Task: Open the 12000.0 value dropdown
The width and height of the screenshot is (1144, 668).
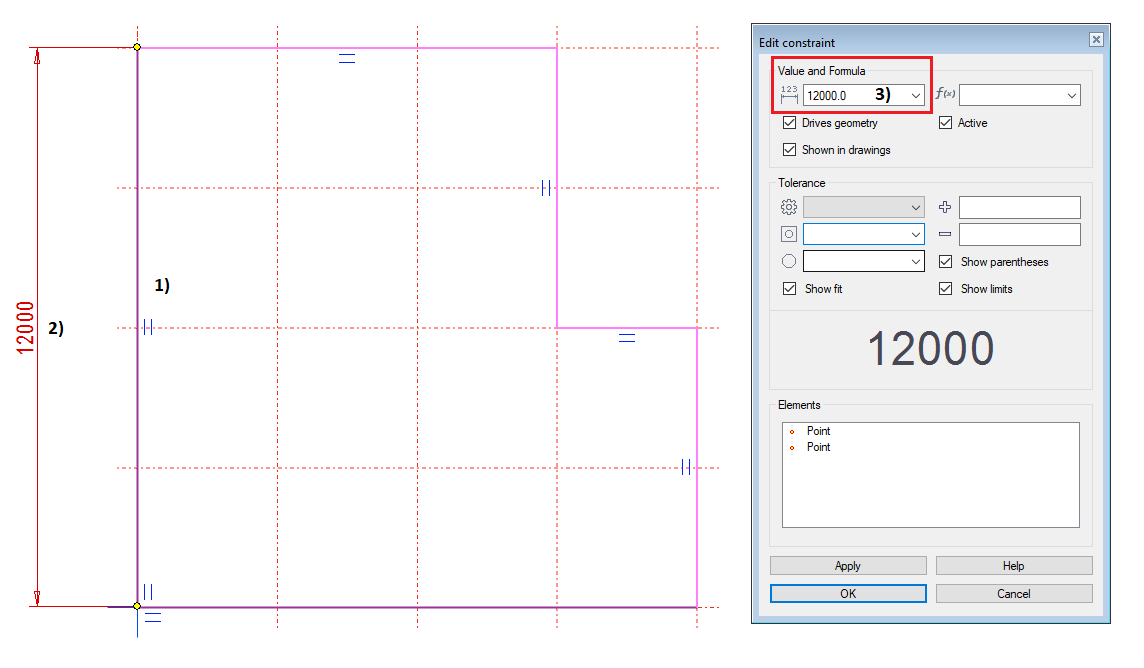Action: (915, 95)
